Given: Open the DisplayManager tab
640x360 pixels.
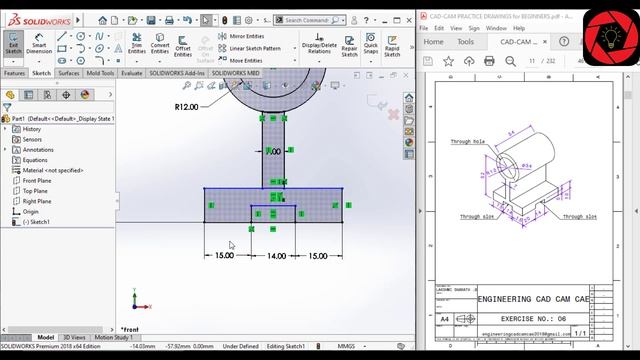Looking at the screenshot, I should click(x=85, y=95).
